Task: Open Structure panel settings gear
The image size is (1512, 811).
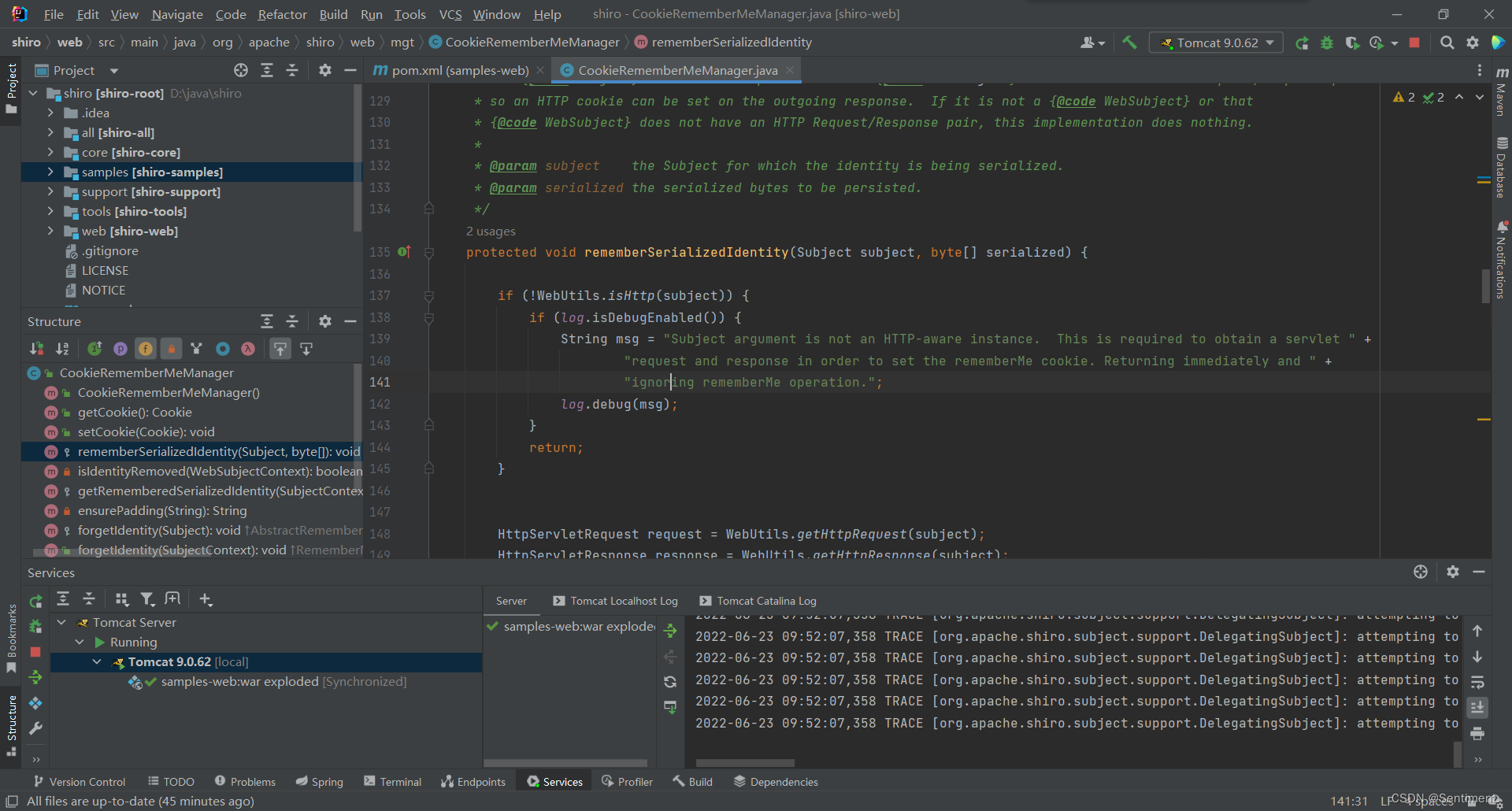Action: pyautogui.click(x=324, y=321)
